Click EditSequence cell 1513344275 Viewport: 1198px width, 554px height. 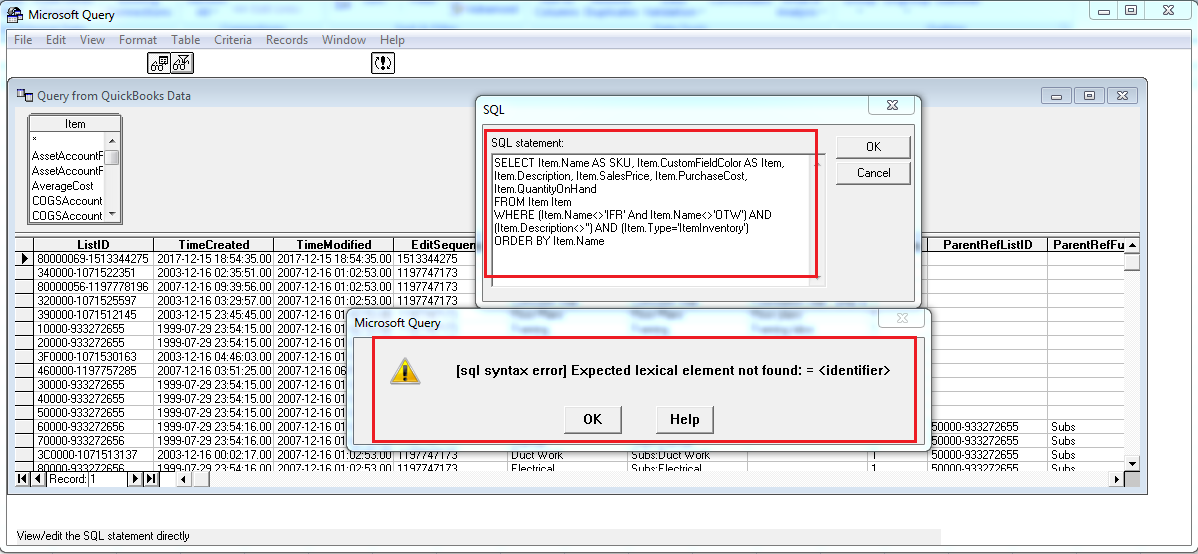pos(435,259)
